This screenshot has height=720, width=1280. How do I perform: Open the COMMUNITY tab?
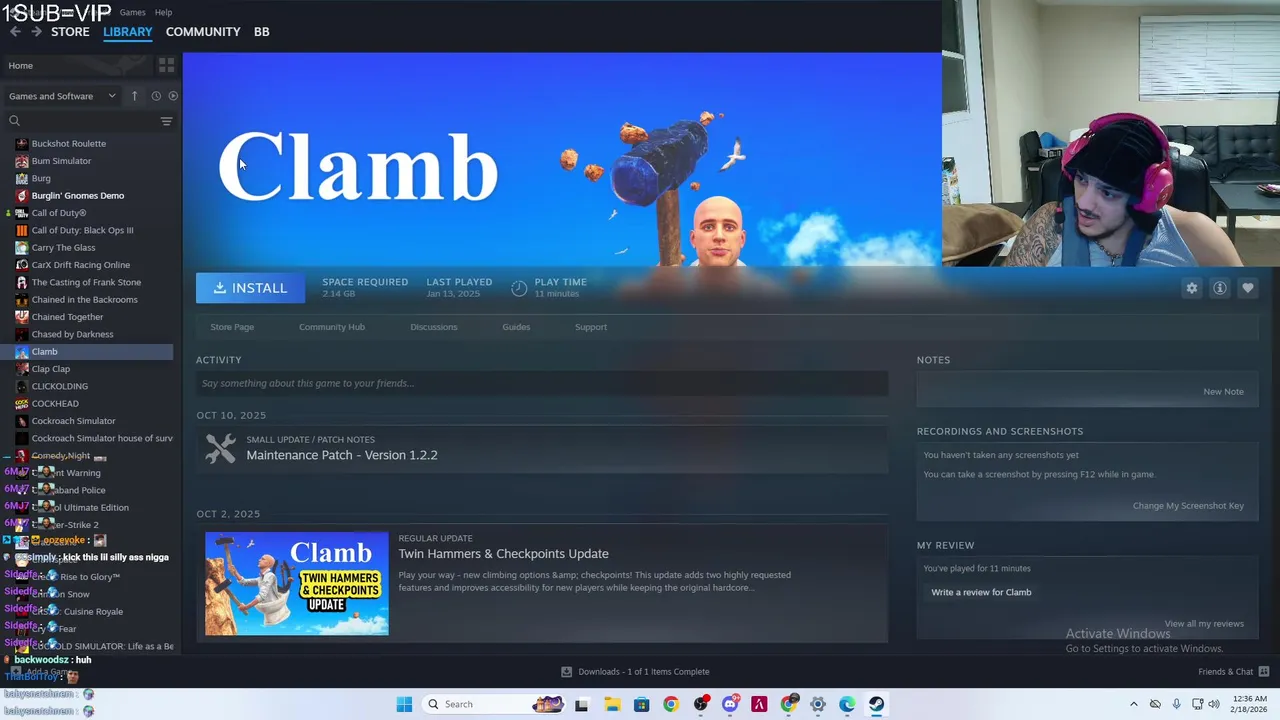click(x=203, y=32)
